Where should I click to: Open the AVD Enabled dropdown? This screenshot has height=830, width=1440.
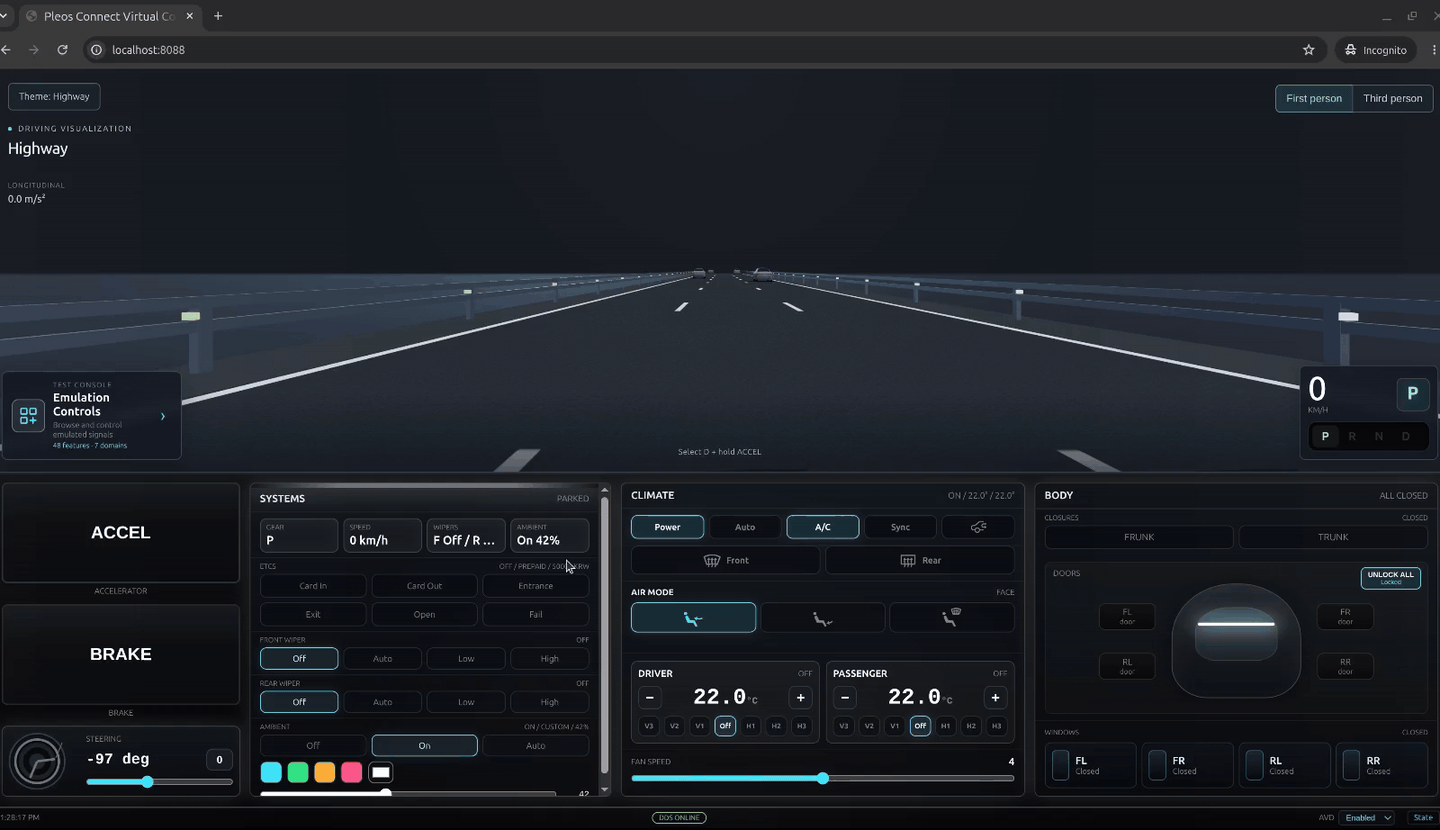pos(1368,818)
